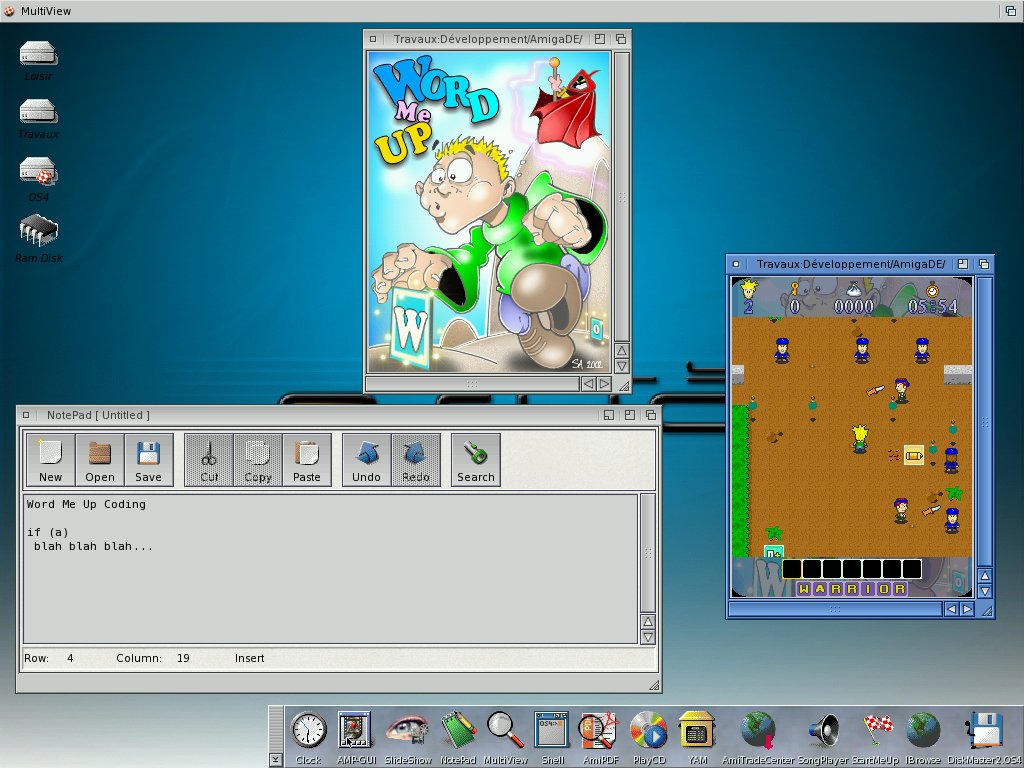Open IBrowse web browser in dock
Image resolution: width=1024 pixels, height=768 pixels.
click(923, 737)
